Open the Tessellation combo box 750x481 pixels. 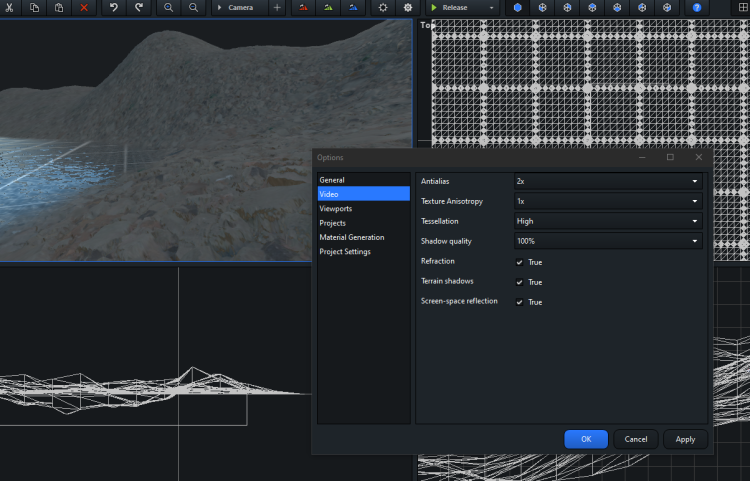[x=607, y=221]
